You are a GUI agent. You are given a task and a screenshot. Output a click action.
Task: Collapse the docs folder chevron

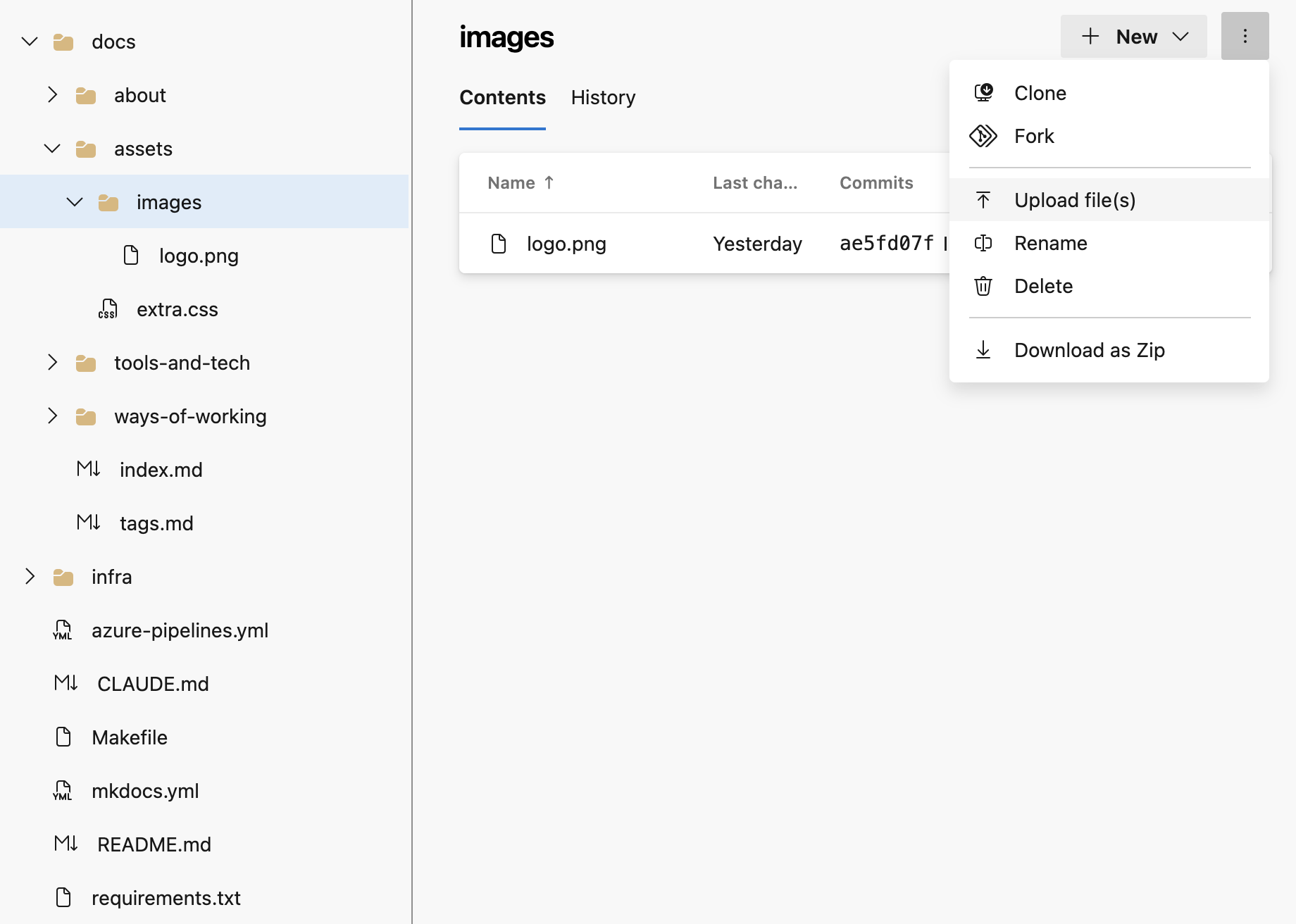[x=30, y=42]
